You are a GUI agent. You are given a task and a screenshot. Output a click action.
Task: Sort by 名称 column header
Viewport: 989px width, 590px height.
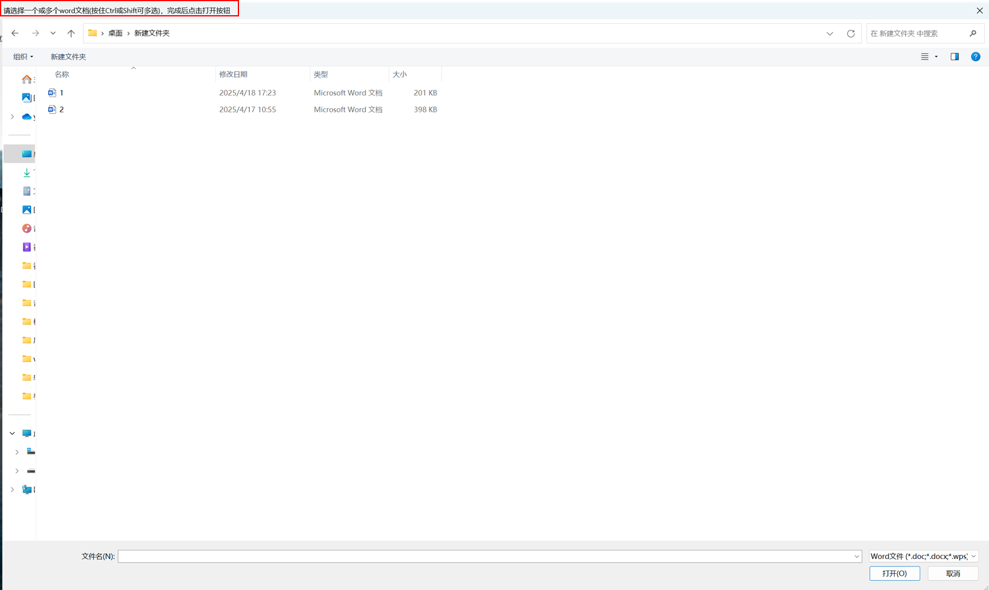pyautogui.click(x=62, y=74)
